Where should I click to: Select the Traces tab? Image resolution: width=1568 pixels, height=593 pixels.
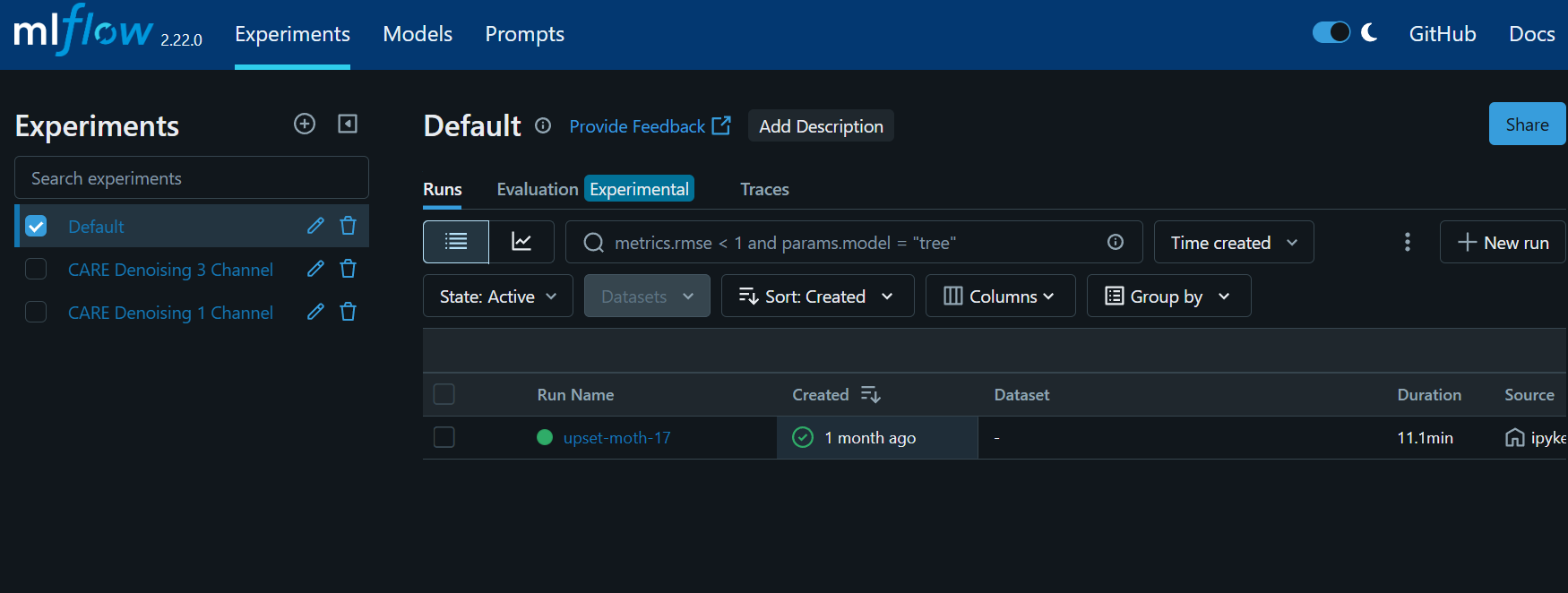tap(764, 189)
